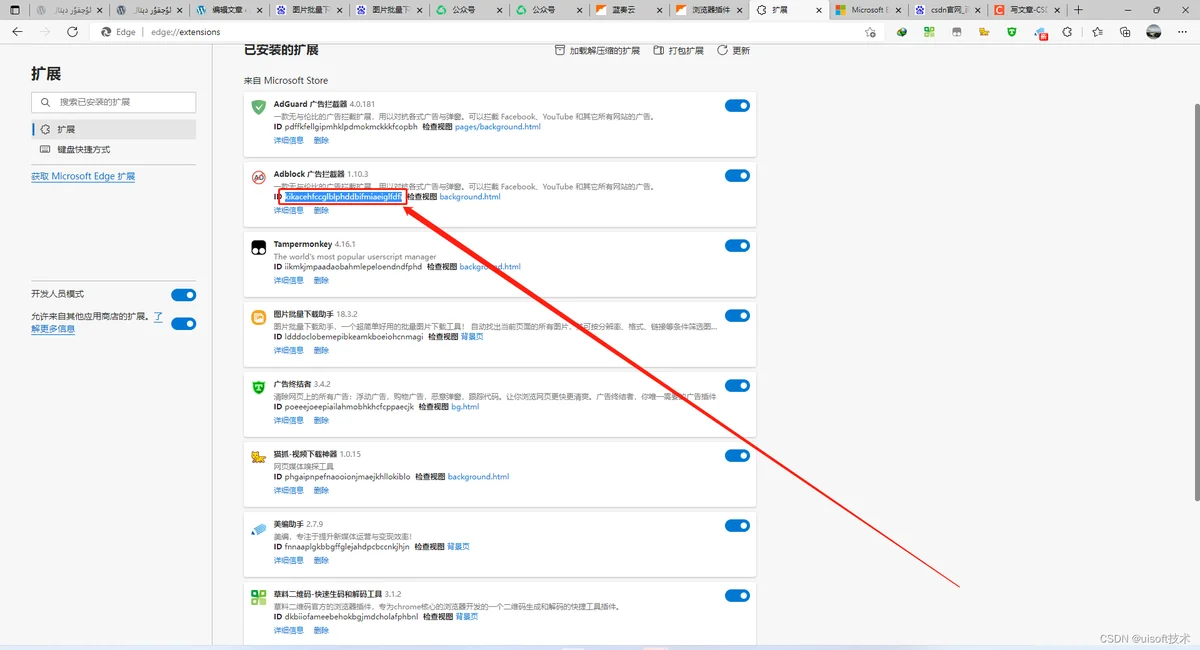The height and width of the screenshot is (650, 1200).
Task: Toggle 允许来自其他应用商店的扩展 switch
Action: point(183,324)
